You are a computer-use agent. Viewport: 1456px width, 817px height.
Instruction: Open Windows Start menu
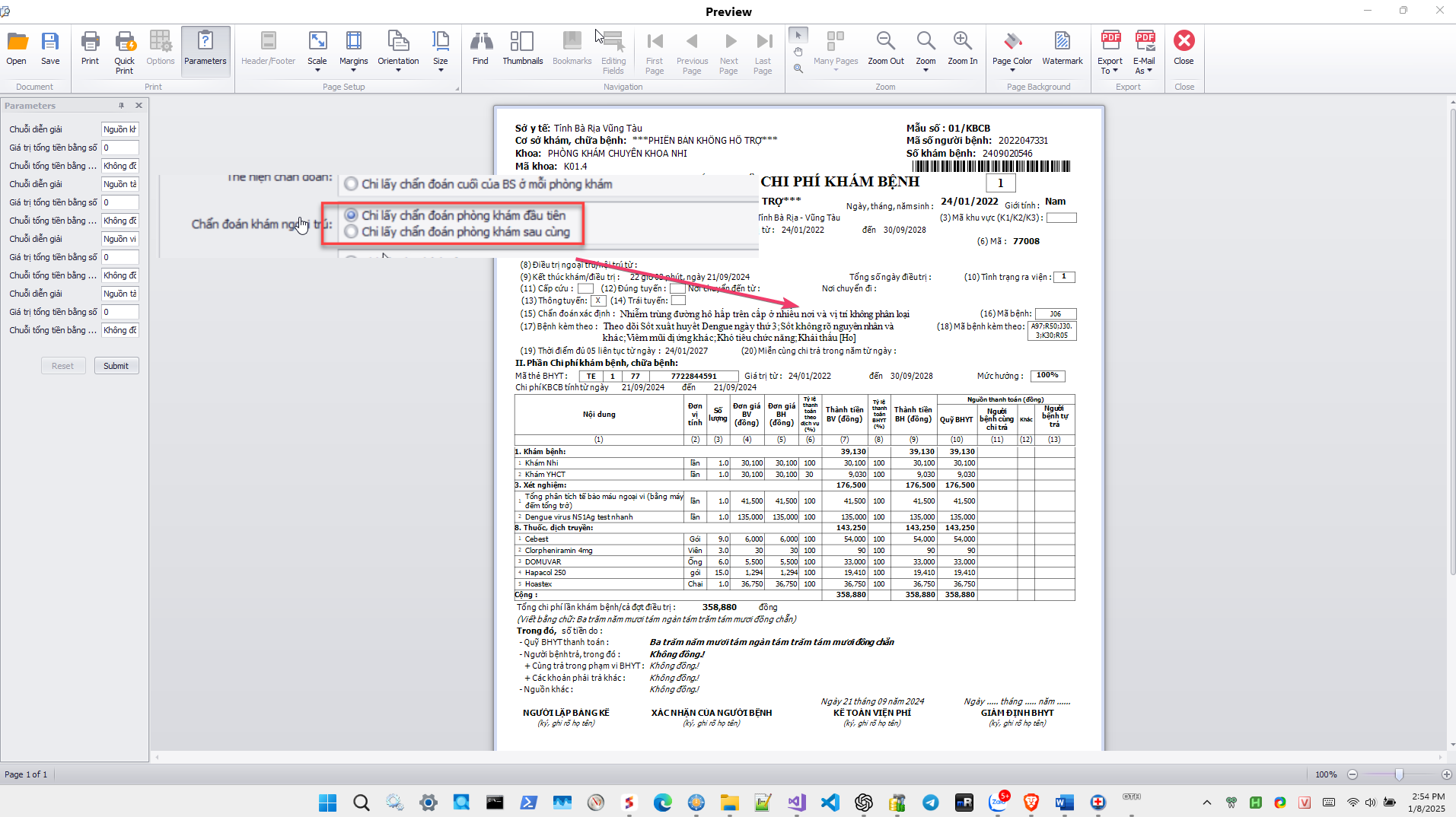327,803
